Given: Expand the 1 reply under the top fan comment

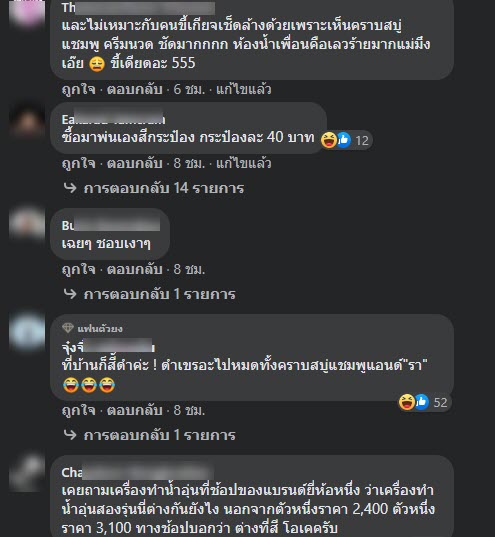Looking at the screenshot, I should click(159, 435).
